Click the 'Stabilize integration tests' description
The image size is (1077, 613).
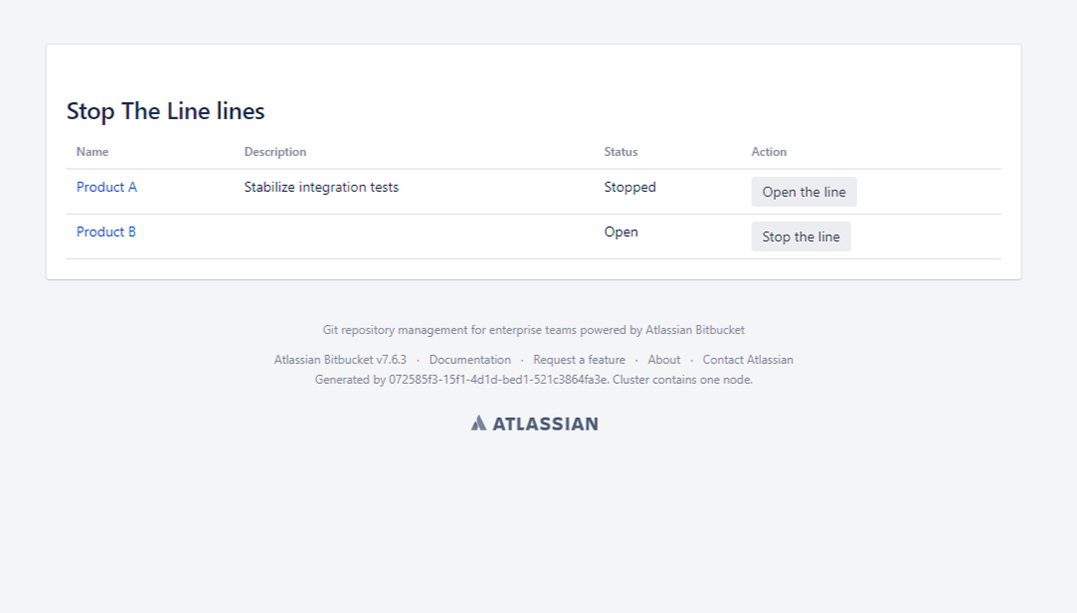pyautogui.click(x=321, y=187)
